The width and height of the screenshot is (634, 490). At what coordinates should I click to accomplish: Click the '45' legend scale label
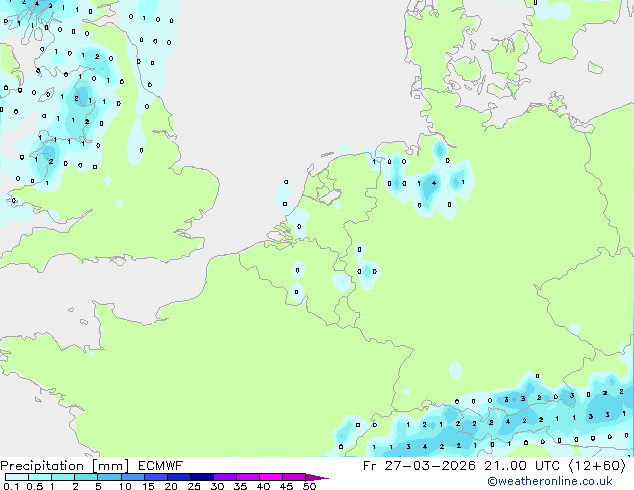pos(286,486)
